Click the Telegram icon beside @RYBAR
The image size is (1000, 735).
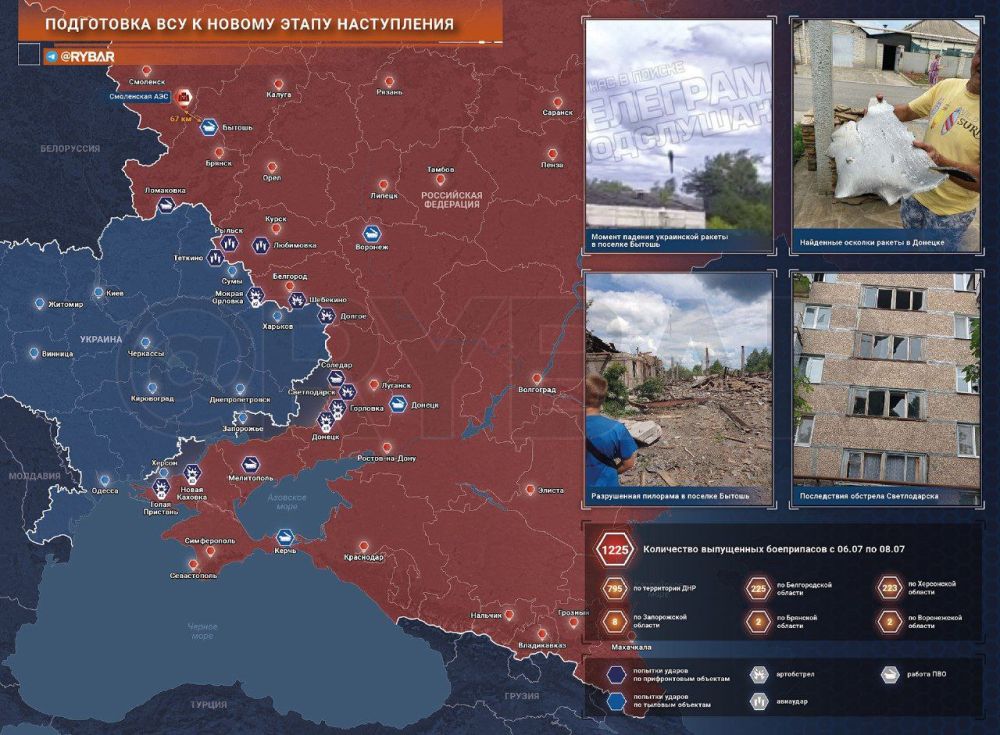point(50,57)
